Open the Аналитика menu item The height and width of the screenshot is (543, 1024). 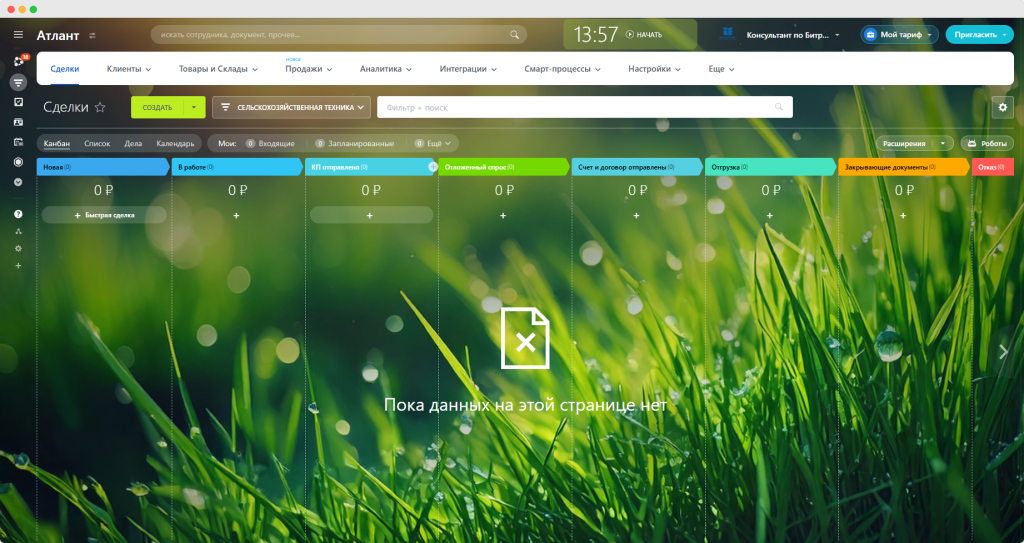385,69
